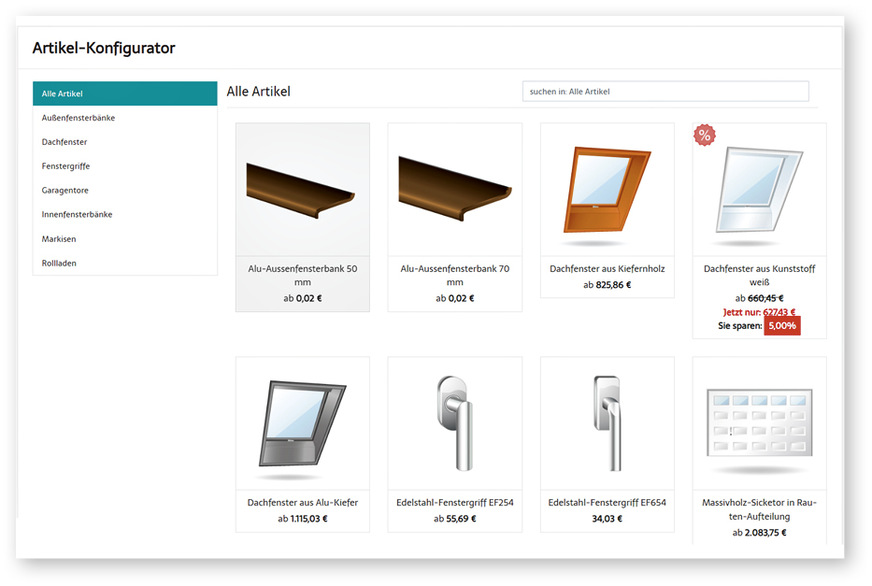Click the Edelstahl-Fenstergriff EF654 handle image
872x586 pixels.
pyautogui.click(x=607, y=424)
